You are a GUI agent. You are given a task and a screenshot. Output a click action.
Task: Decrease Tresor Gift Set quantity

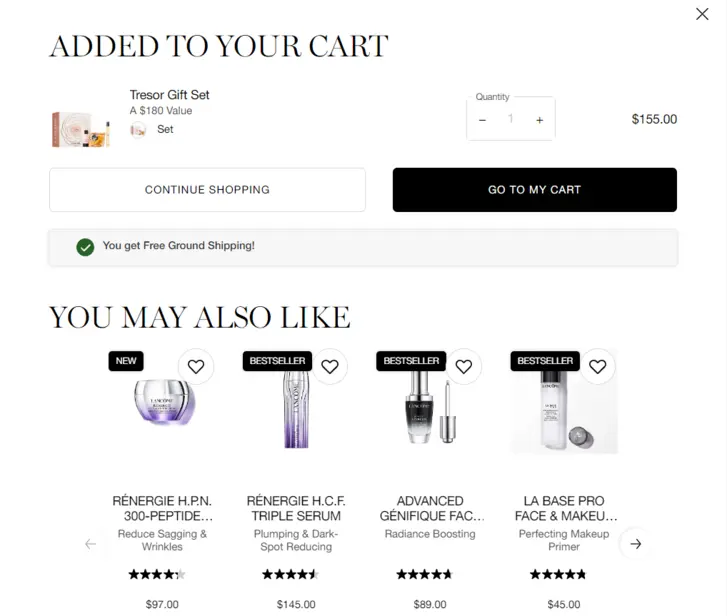[483, 120]
